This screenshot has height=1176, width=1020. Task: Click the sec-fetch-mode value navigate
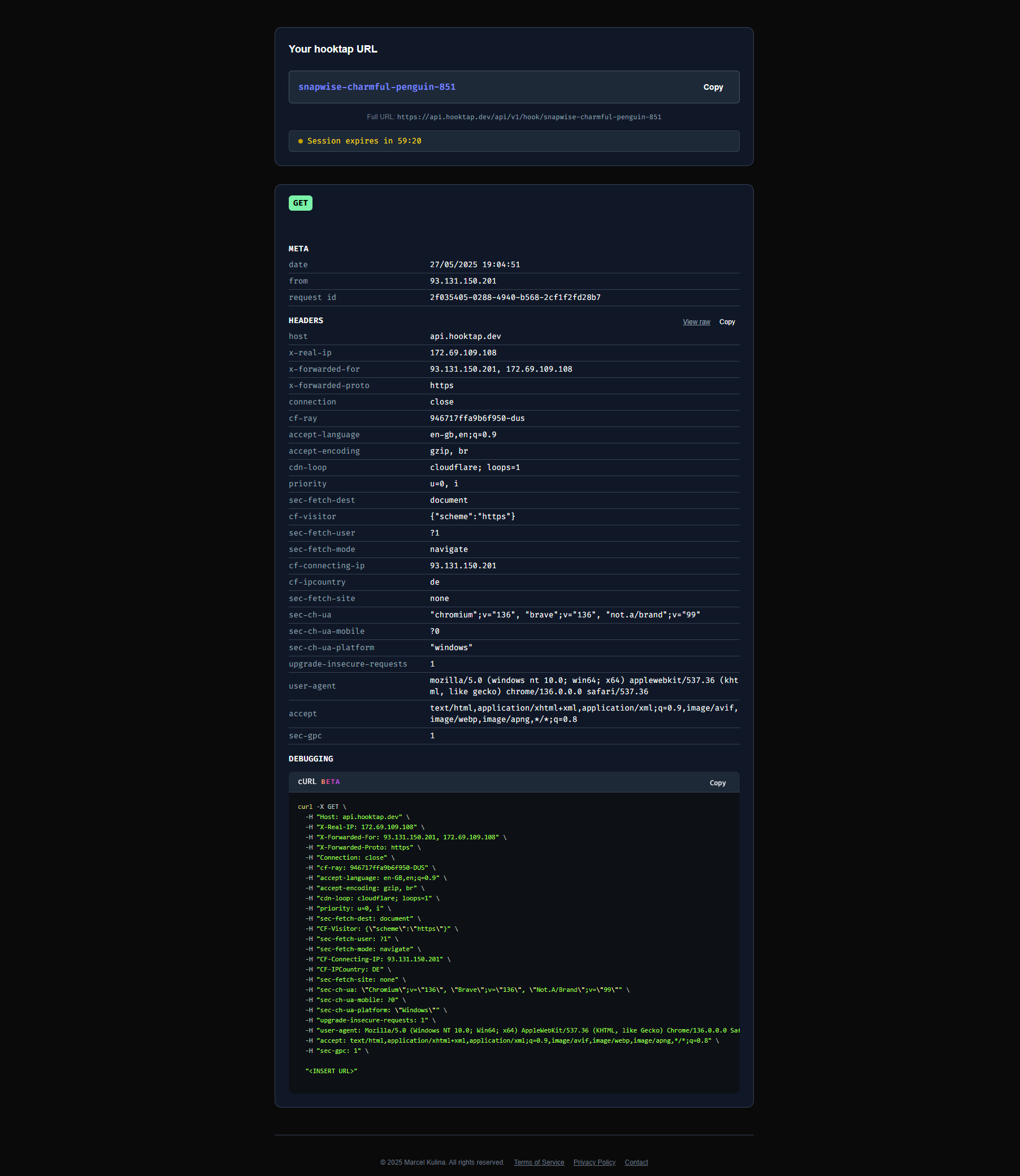point(449,550)
